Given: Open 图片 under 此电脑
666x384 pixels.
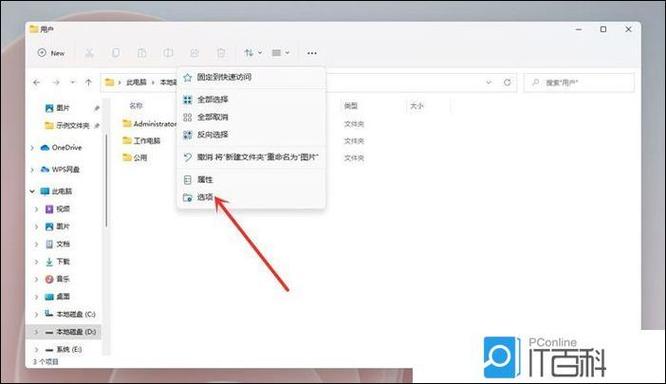Looking at the screenshot, I should click(57, 226).
